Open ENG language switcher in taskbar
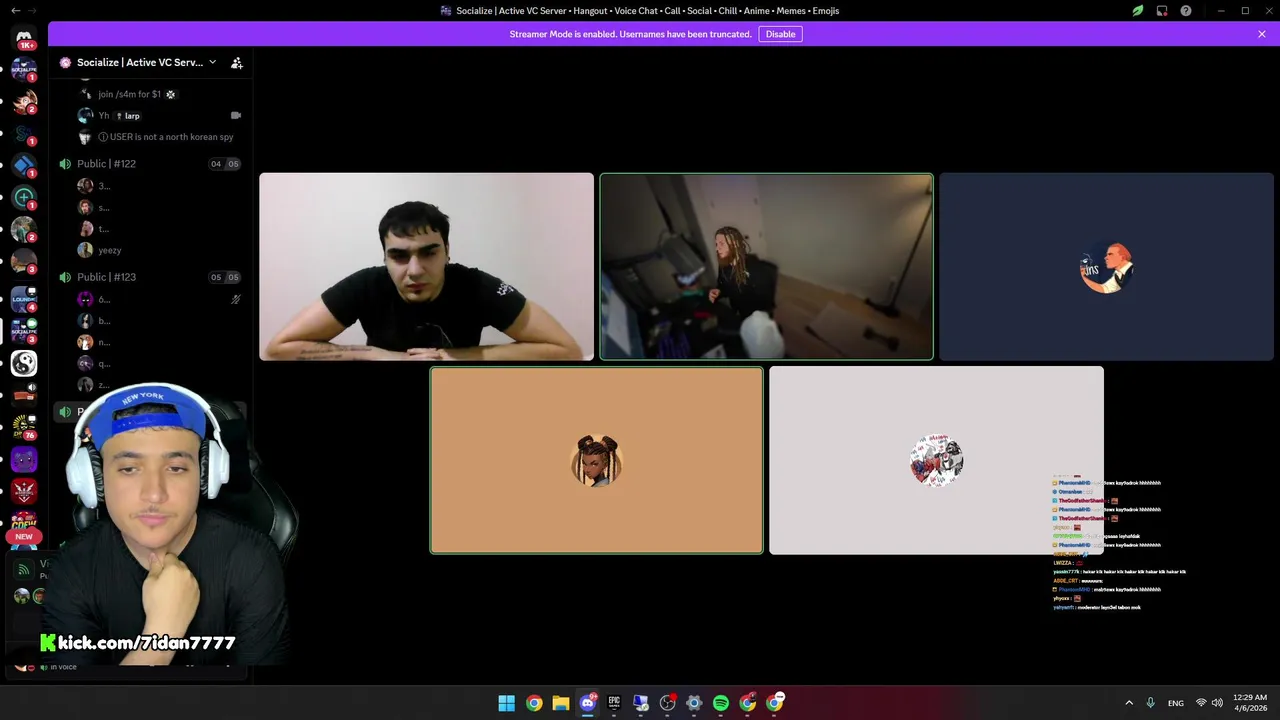Image resolution: width=1280 pixels, height=720 pixels. point(1176,703)
